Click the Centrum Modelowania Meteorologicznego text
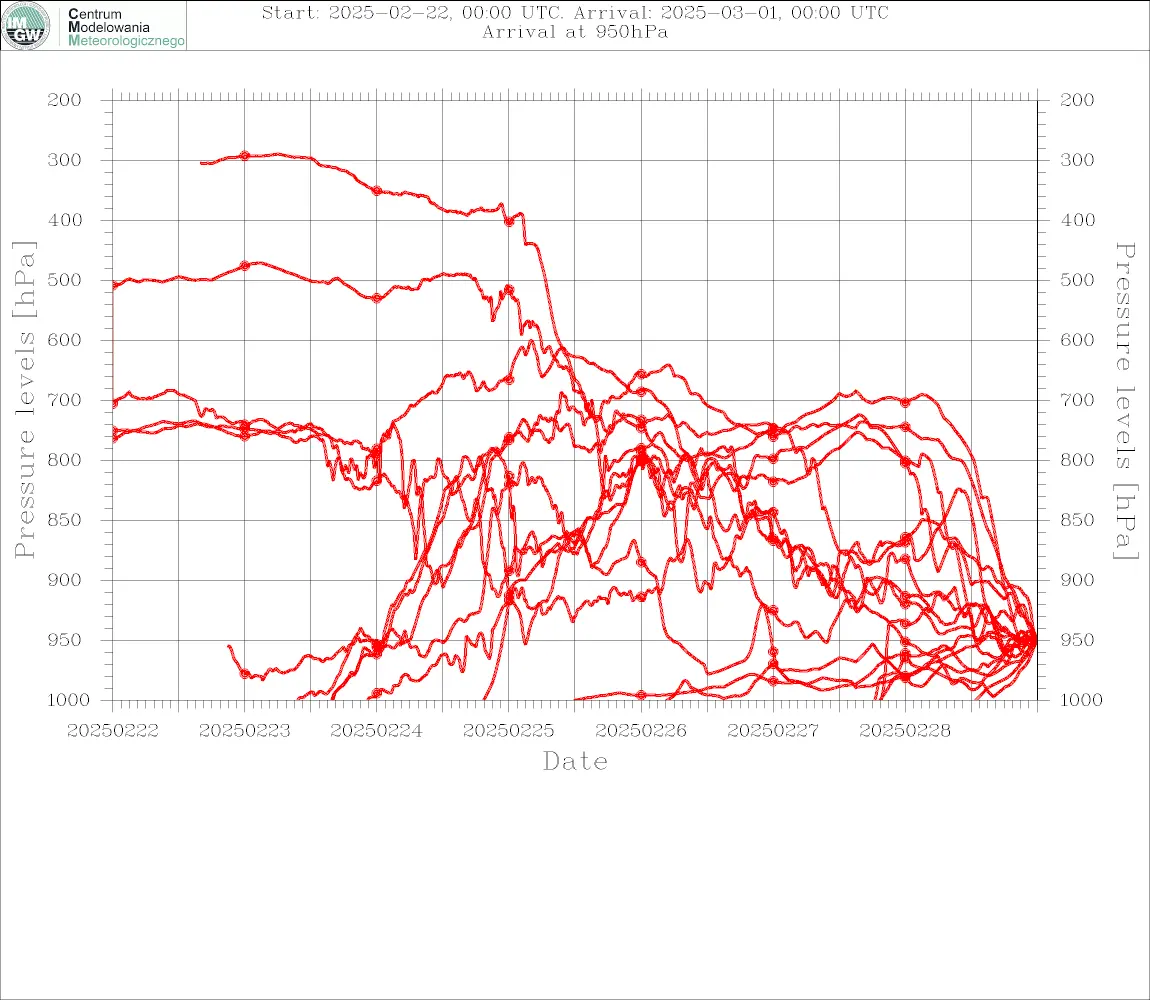The image size is (1150, 1000). click(125, 27)
